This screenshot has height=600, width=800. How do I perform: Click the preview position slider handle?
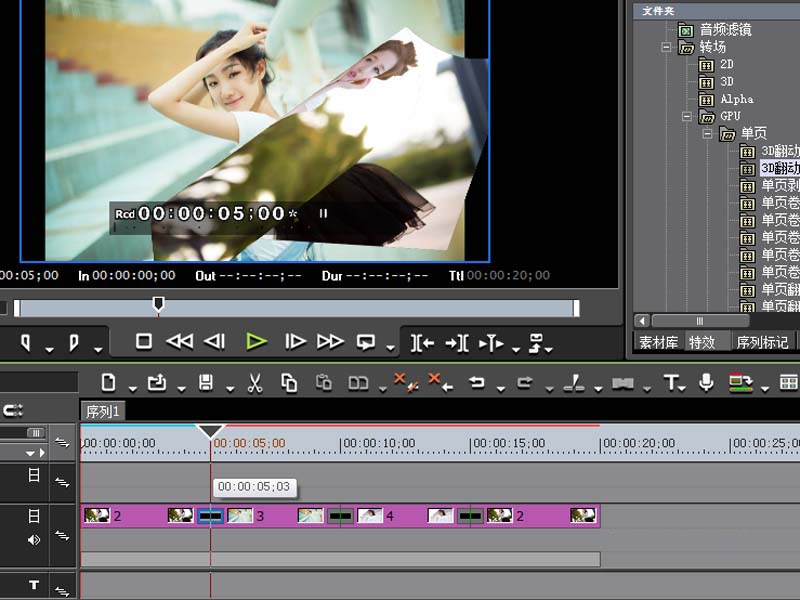pos(159,305)
